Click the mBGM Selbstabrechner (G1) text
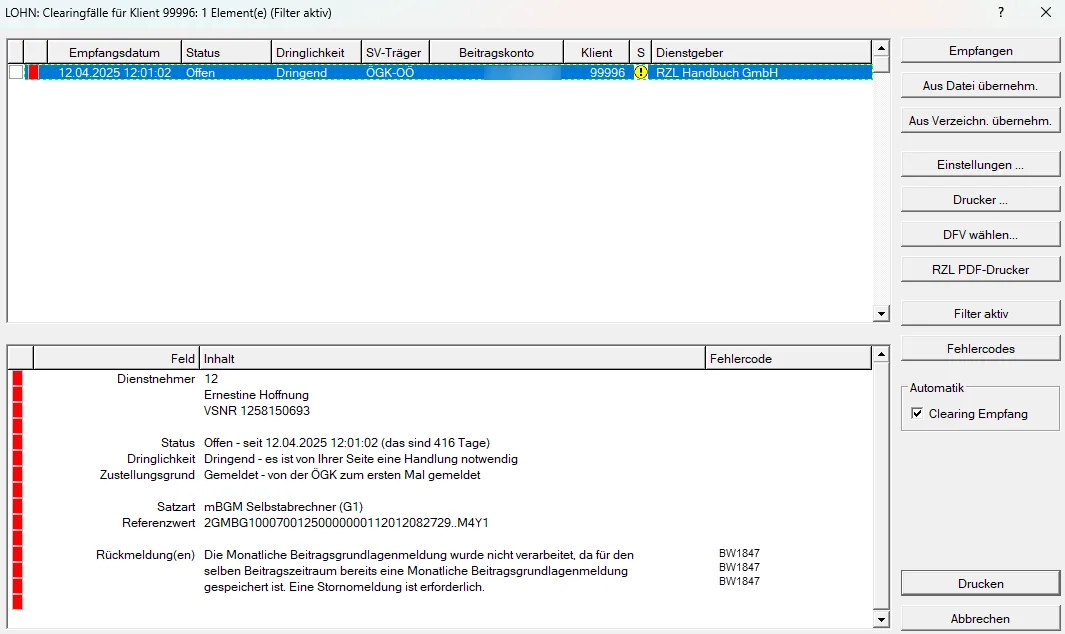Viewport: 1065px width, 634px height. click(x=283, y=506)
